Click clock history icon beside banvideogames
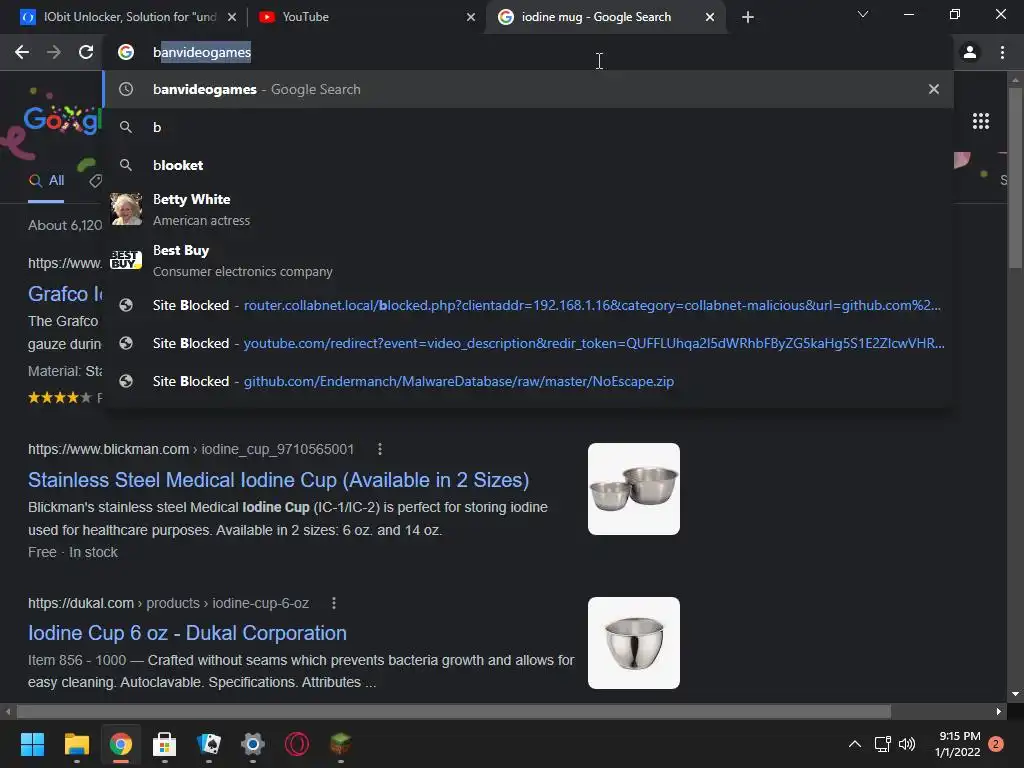The image size is (1024, 768). point(126,89)
